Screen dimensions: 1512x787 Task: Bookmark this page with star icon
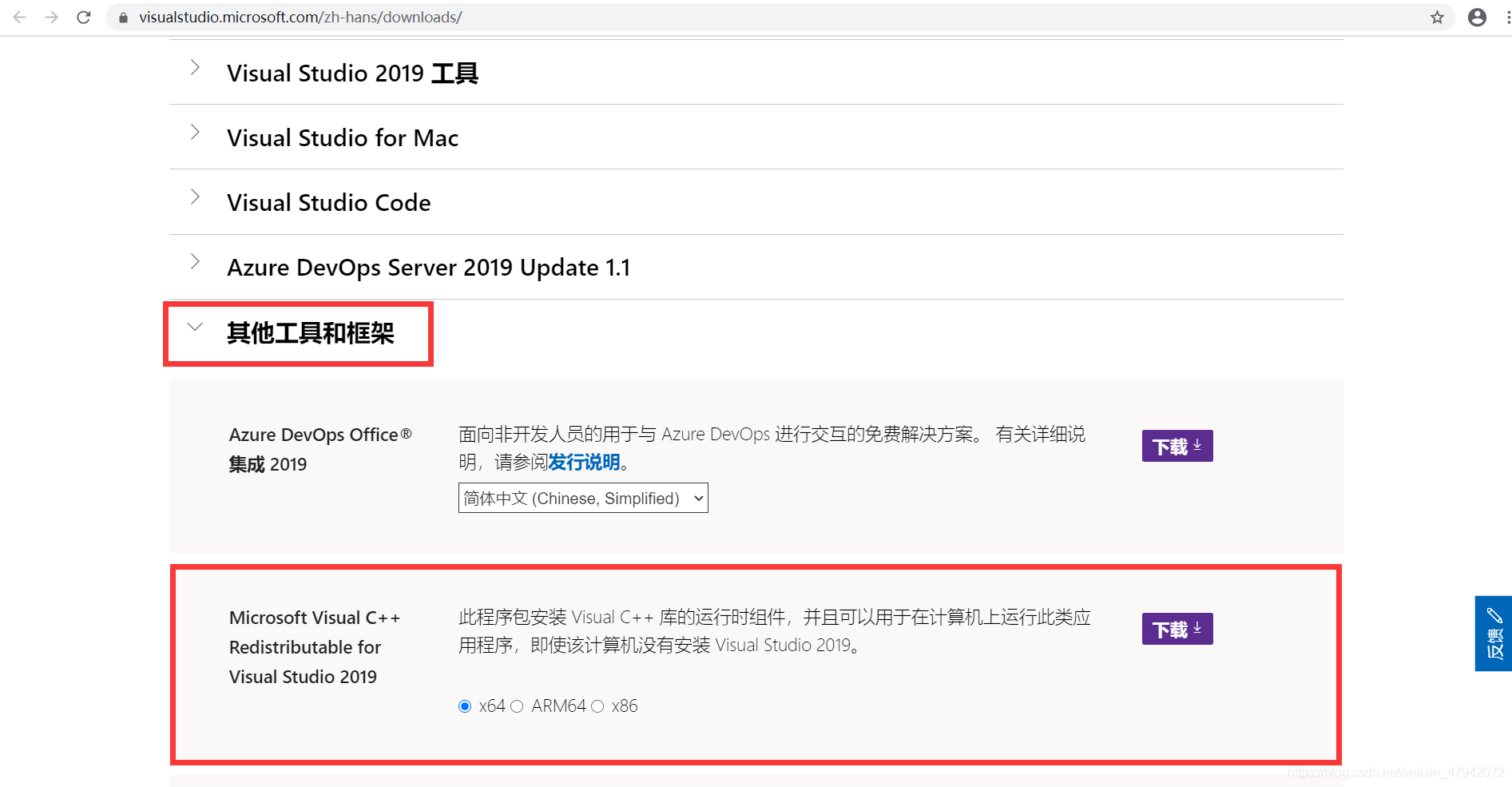1437,18
